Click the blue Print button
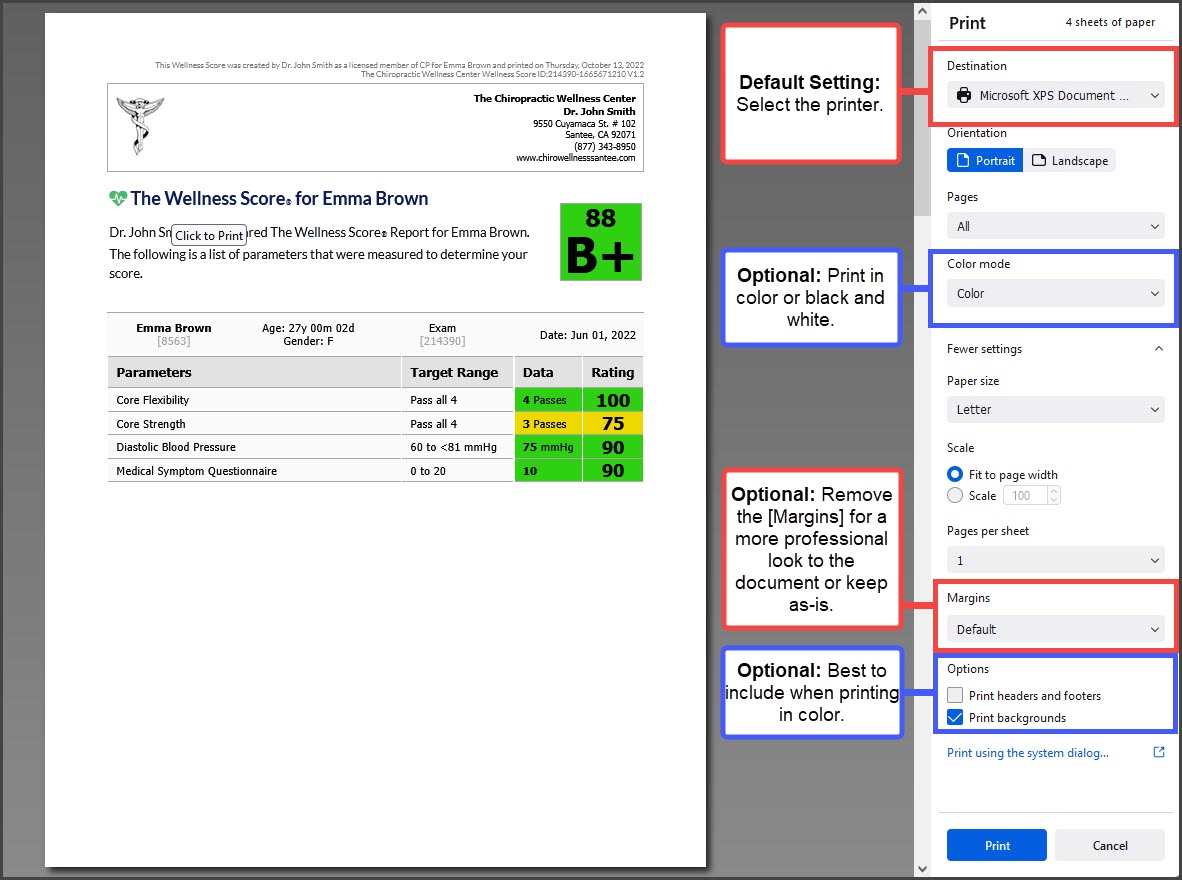Image resolution: width=1182 pixels, height=880 pixels. click(997, 845)
